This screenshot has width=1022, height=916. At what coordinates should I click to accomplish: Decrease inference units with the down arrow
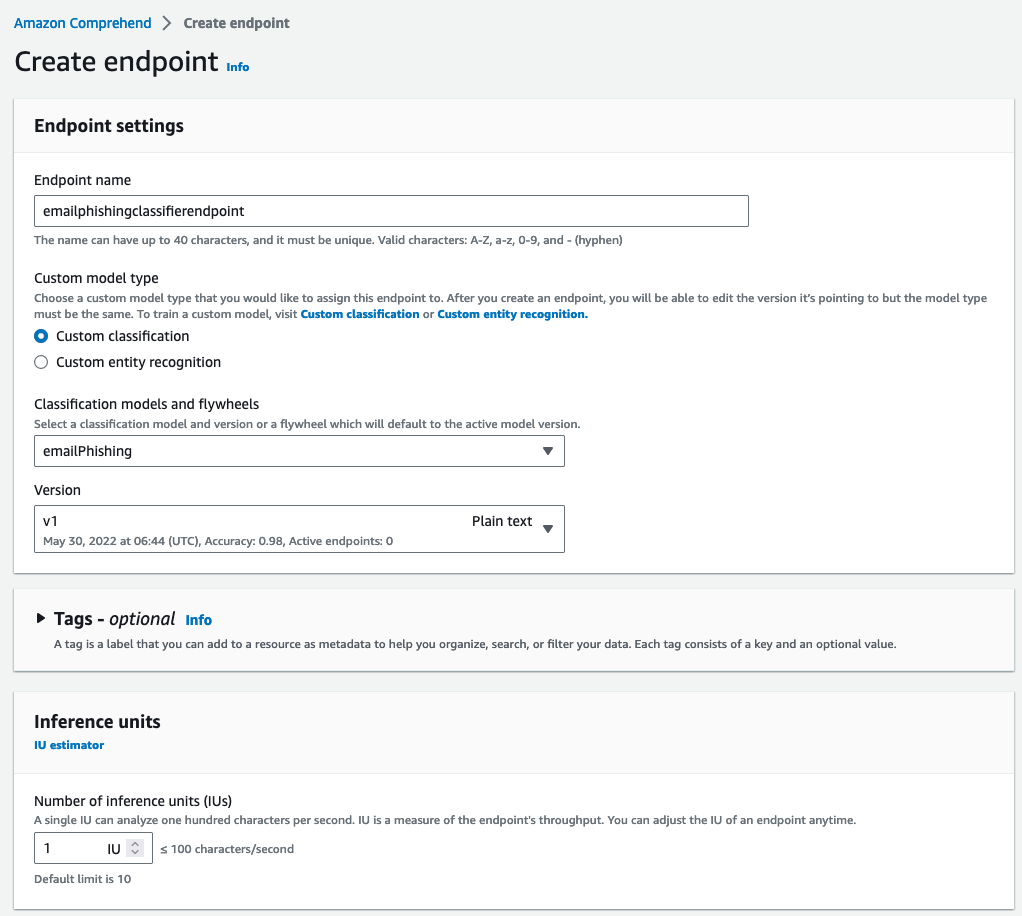click(x=136, y=853)
